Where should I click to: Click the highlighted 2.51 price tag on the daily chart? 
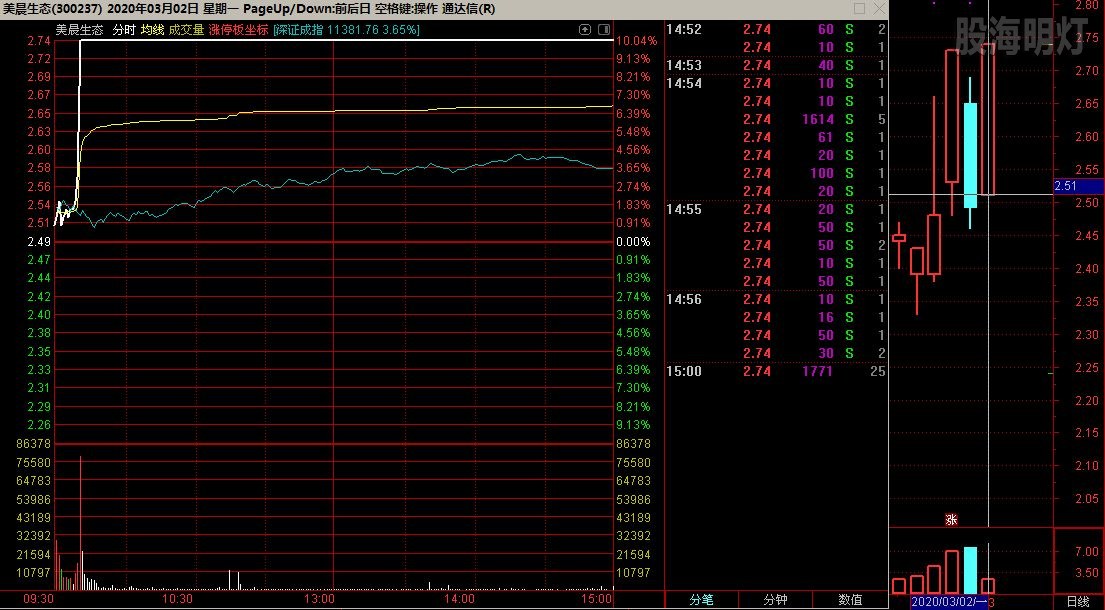(x=1078, y=186)
